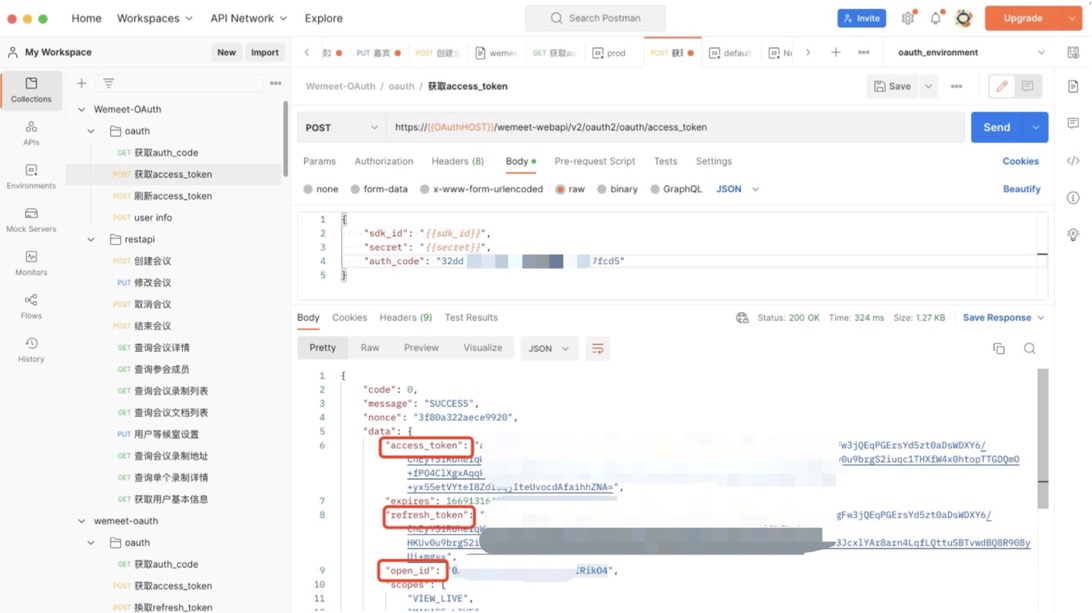1092x613 pixels.
Task: Open the Workspaces dropdown
Action: point(155,18)
